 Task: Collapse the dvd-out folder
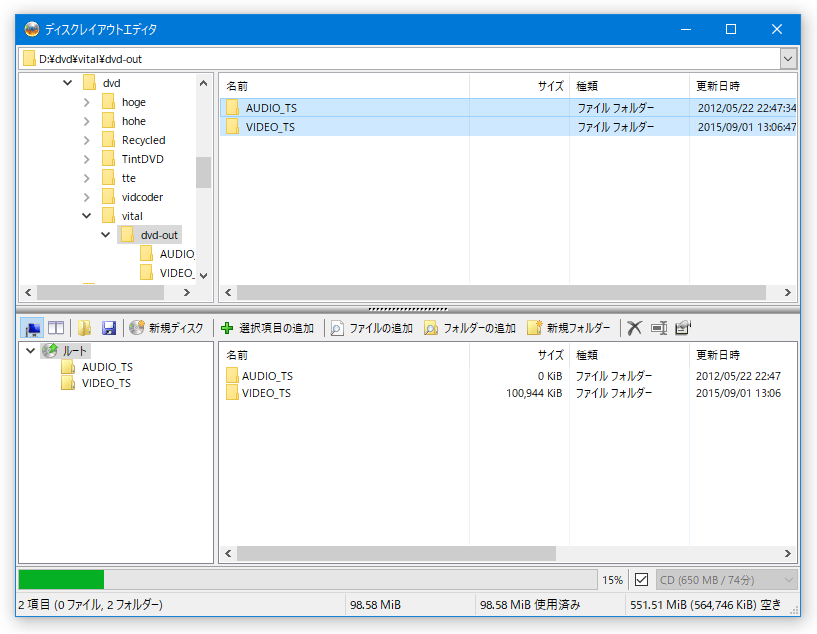point(105,235)
